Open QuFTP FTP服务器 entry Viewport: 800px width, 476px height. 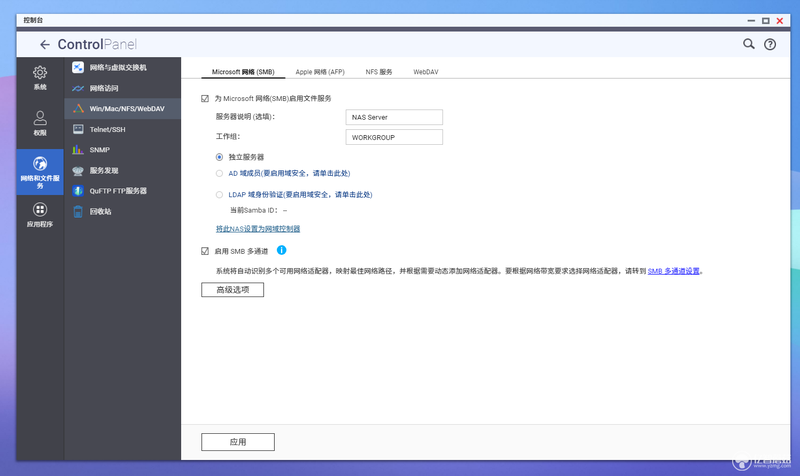122,191
